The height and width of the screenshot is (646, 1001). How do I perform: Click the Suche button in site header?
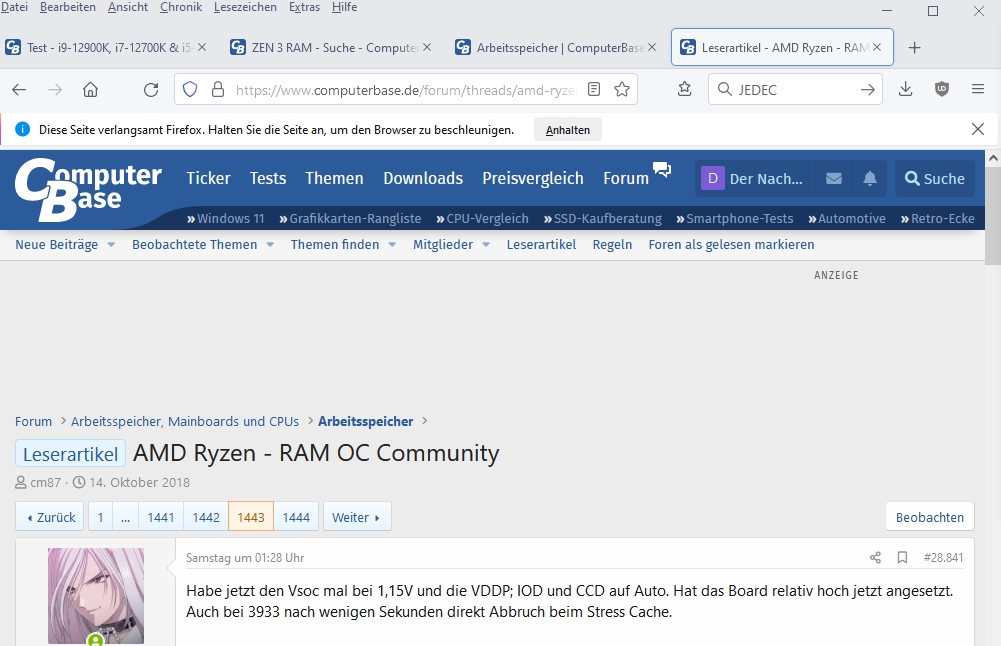935,179
